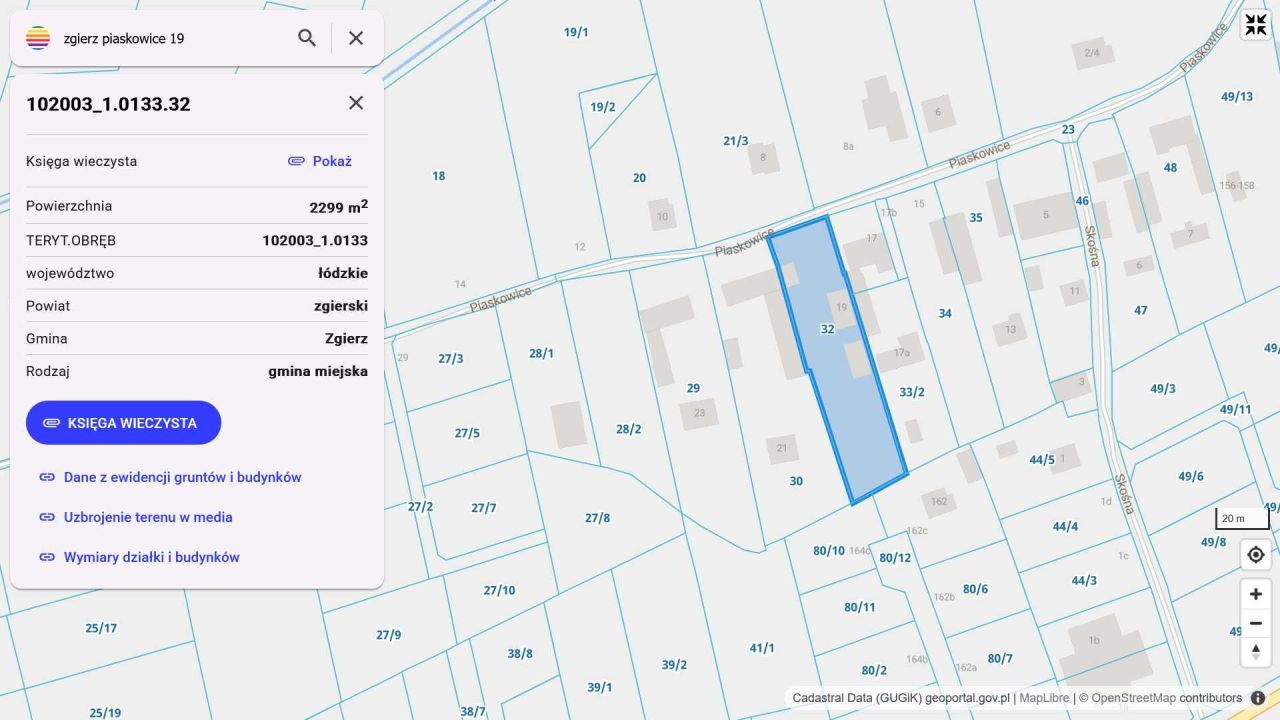This screenshot has width=1280, height=720.
Task: Select parcel 44/3 on the map
Action: (x=1084, y=580)
